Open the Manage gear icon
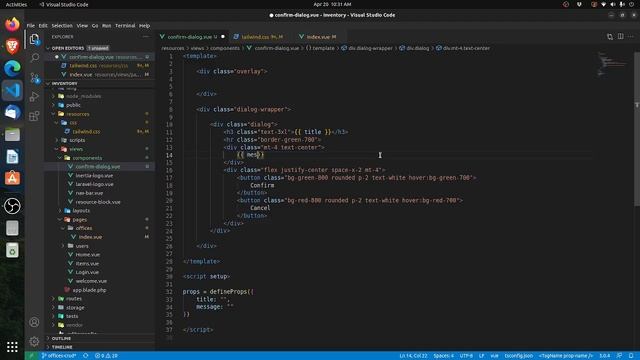 tap(34, 341)
